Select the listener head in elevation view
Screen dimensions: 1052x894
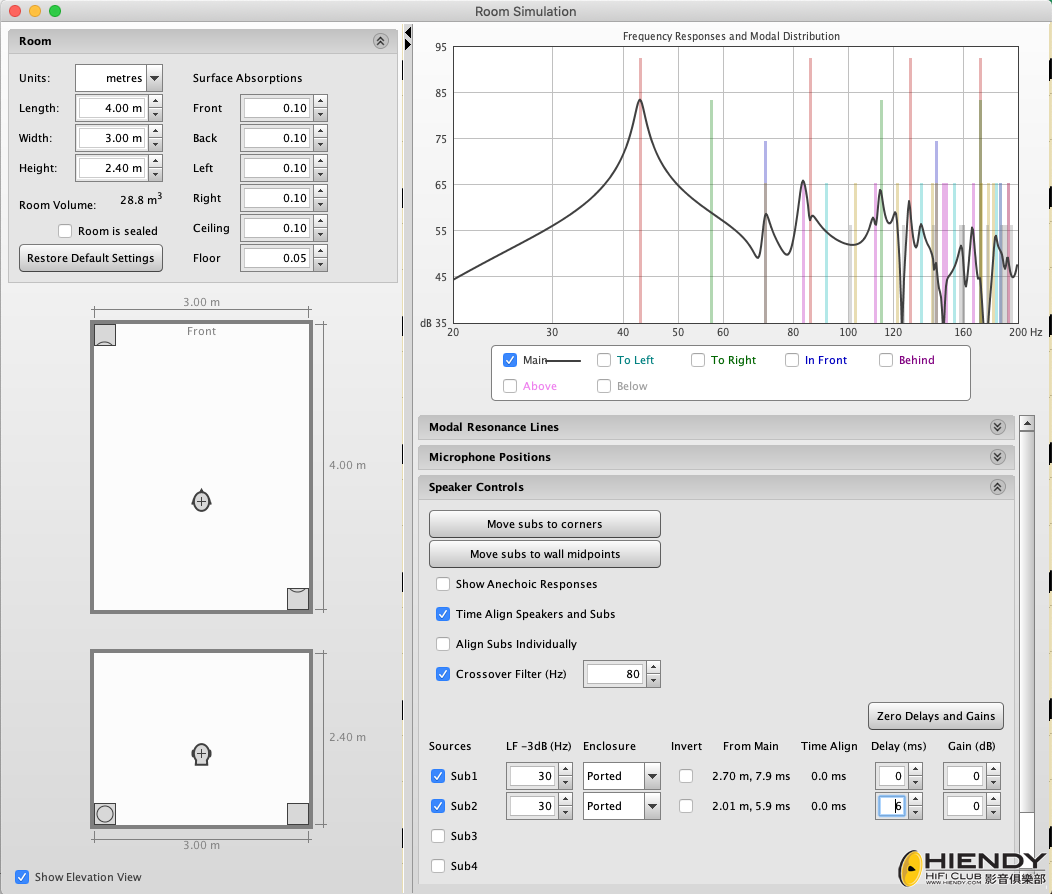201,755
